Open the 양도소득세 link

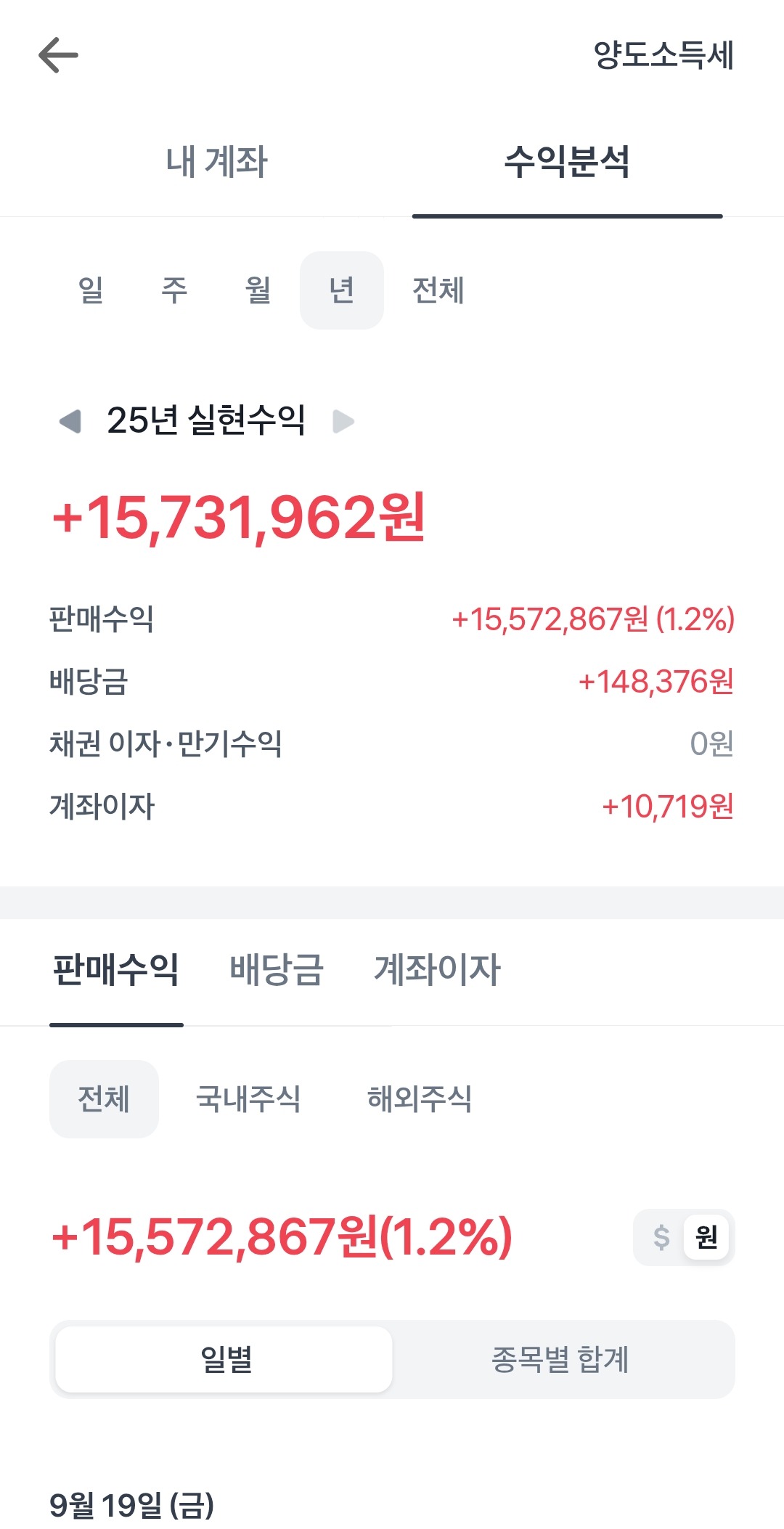(x=663, y=55)
